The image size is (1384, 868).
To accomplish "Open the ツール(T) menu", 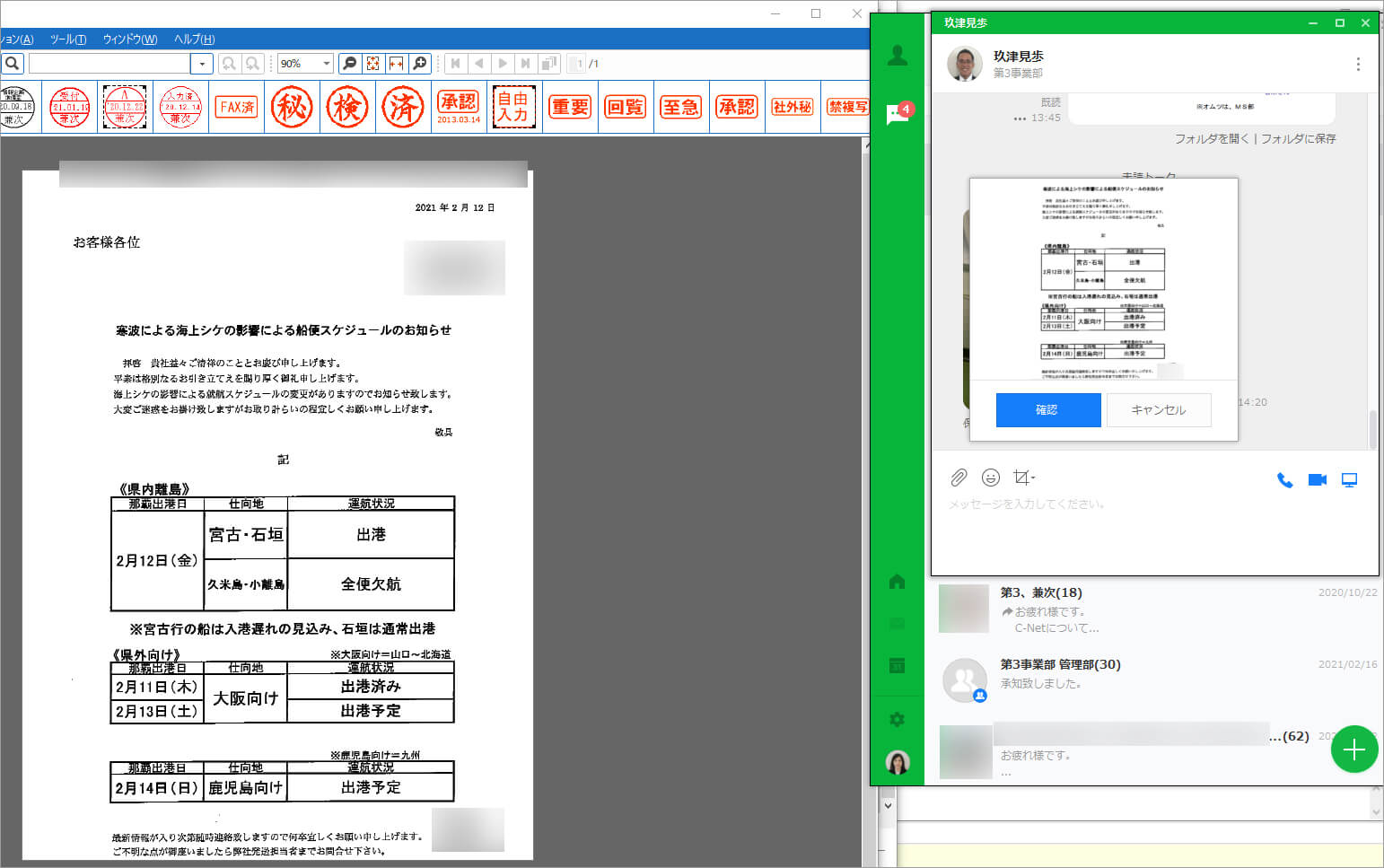I will click(68, 39).
